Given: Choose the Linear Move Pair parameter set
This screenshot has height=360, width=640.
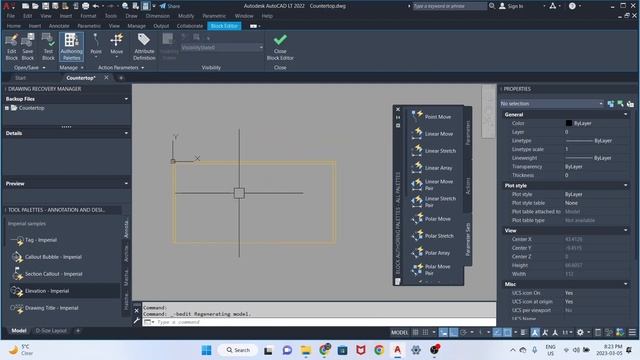Looking at the screenshot, I should point(433,184).
